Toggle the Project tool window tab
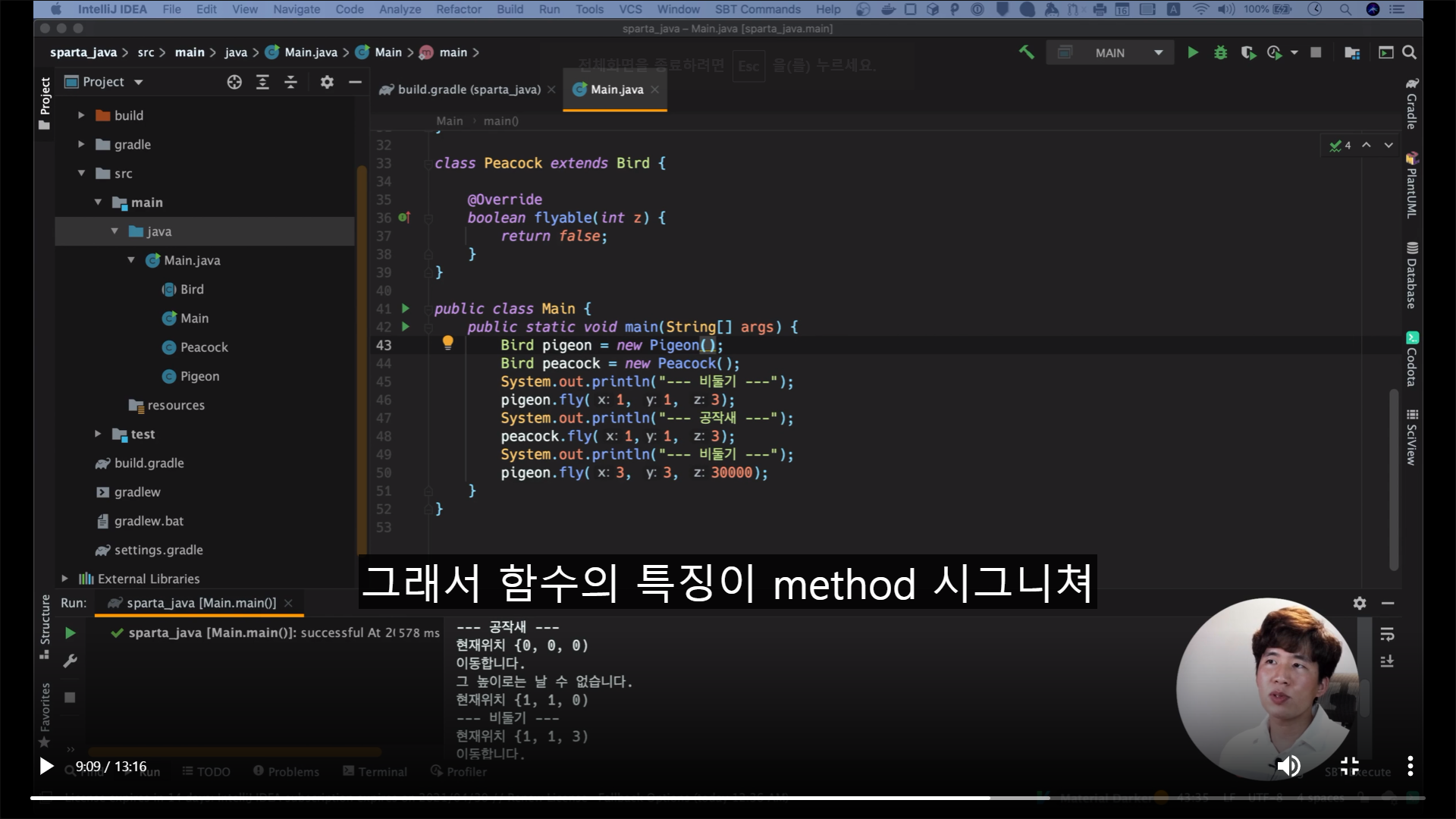 click(45, 103)
